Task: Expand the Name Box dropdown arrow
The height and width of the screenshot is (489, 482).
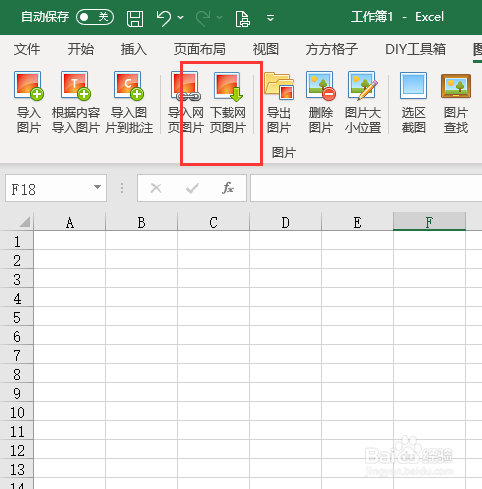Action: point(97,187)
